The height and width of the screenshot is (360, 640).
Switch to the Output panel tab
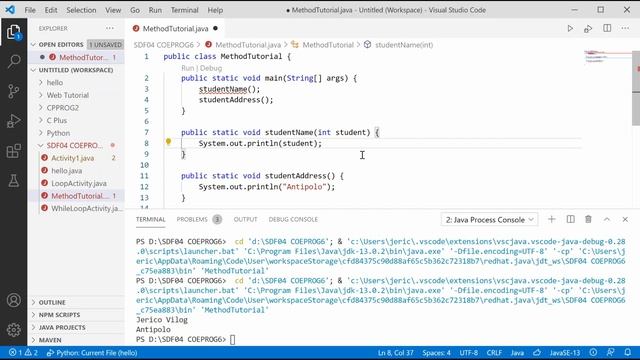[245, 219]
